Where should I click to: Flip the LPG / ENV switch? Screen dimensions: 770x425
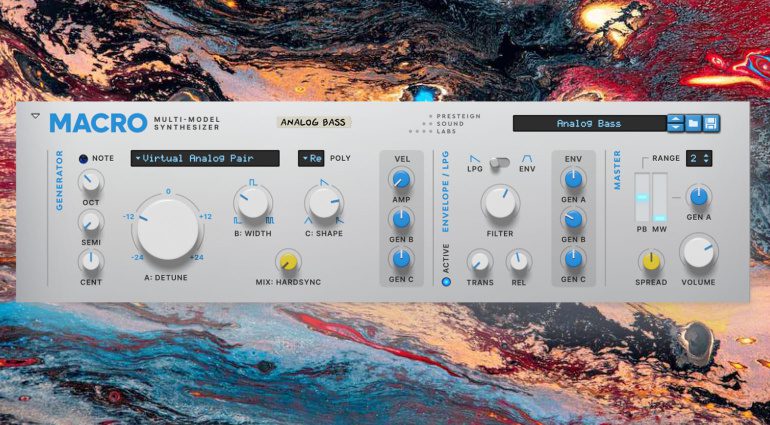point(499,161)
